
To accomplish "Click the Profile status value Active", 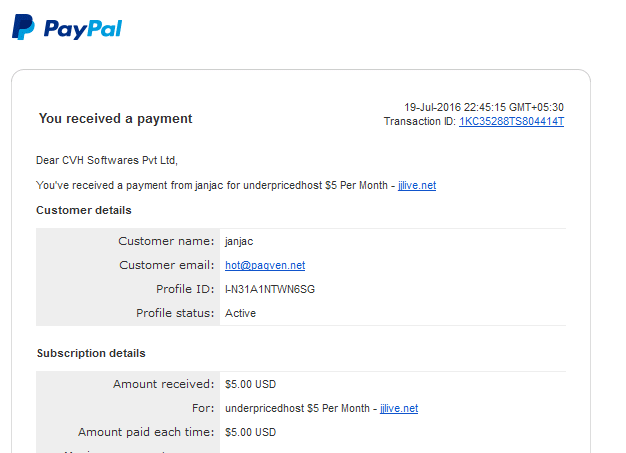I will (240, 313).
